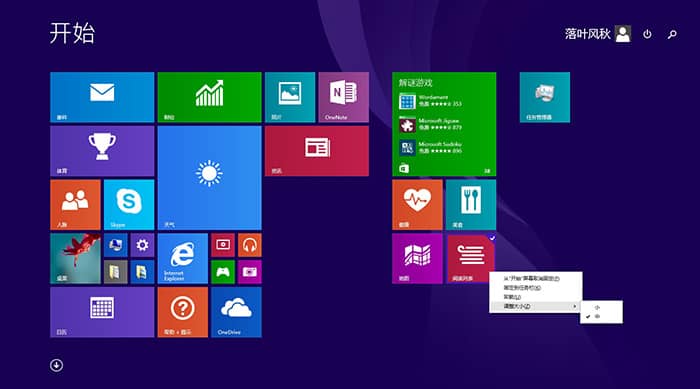This screenshot has width=700, height=389.
Task: Choose the checked 中 (medium) size option
Action: point(601,316)
